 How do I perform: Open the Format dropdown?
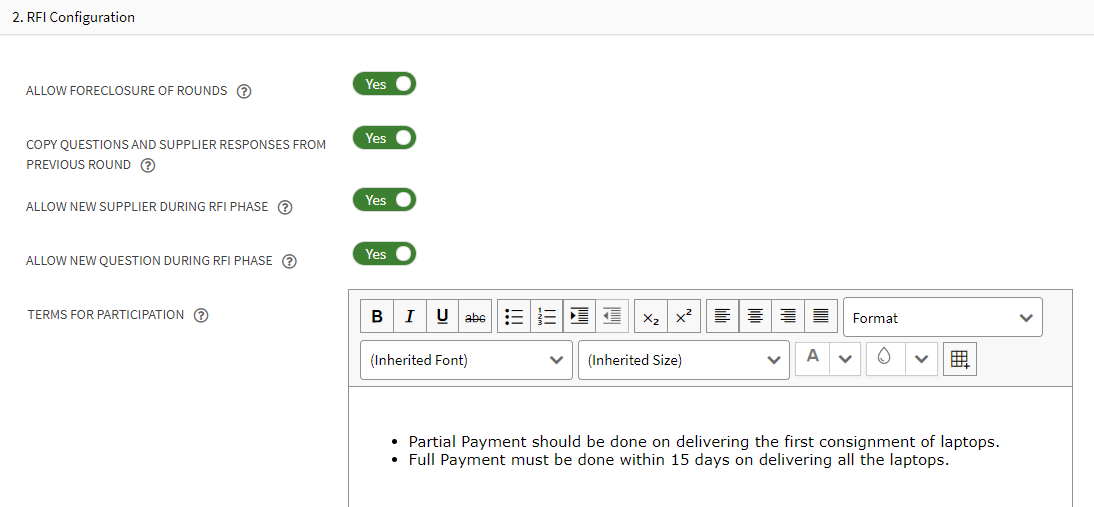pos(942,318)
